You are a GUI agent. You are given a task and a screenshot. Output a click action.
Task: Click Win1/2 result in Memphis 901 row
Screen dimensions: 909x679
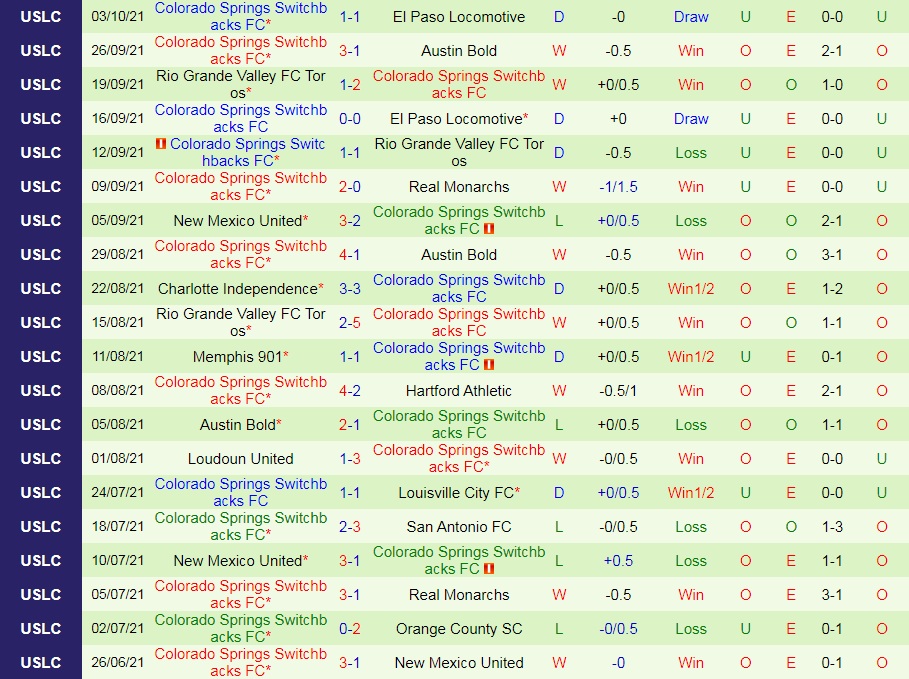click(x=691, y=357)
